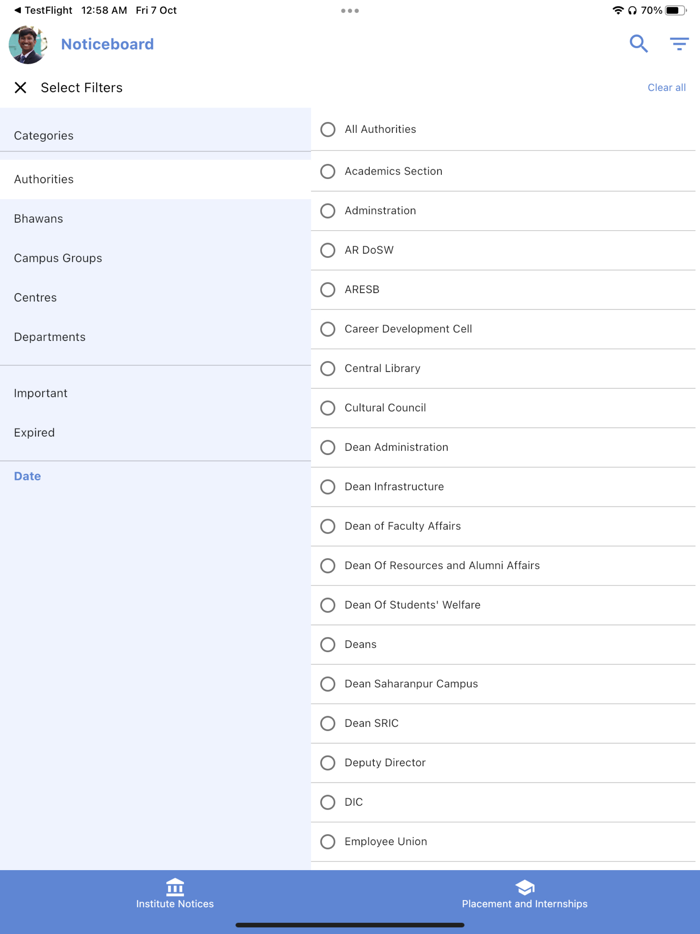The width and height of the screenshot is (700, 934).
Task: Tap the Institute Notices building icon
Action: pos(175,887)
